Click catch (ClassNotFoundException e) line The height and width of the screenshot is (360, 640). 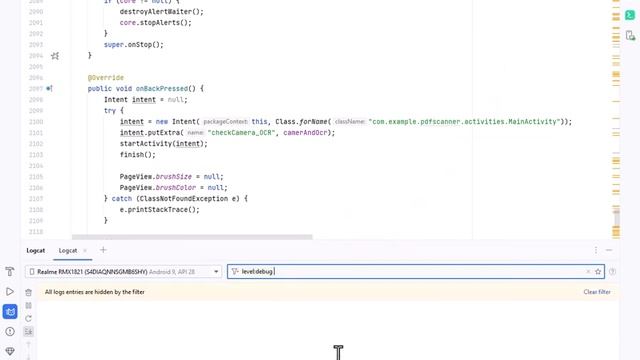pos(176,199)
